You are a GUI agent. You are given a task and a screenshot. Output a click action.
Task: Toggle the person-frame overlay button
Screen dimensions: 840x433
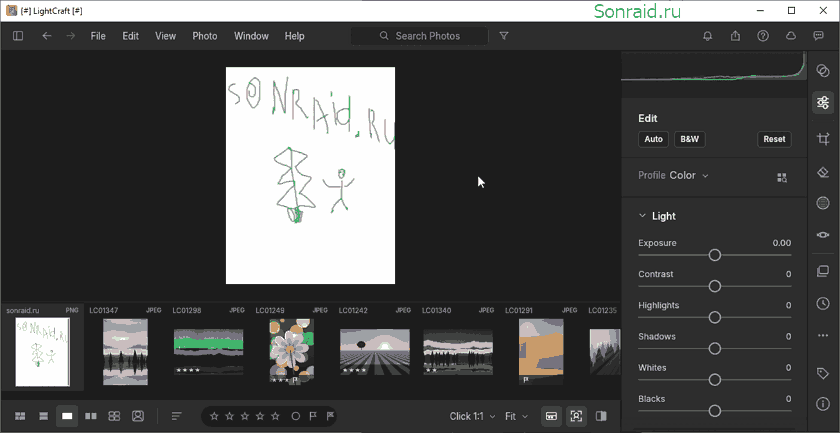(576, 416)
